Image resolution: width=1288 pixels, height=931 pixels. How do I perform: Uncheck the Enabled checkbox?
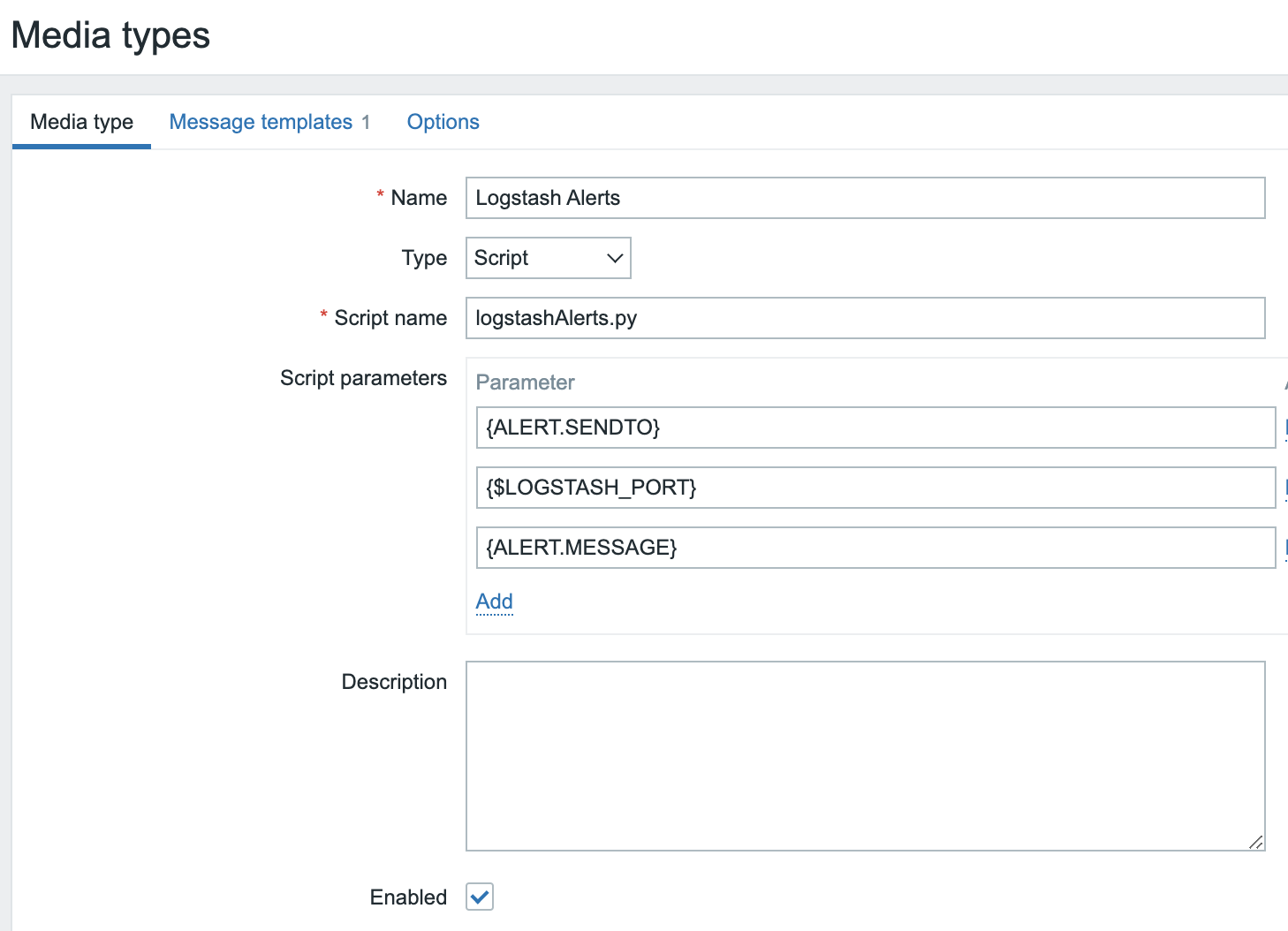pos(480,897)
